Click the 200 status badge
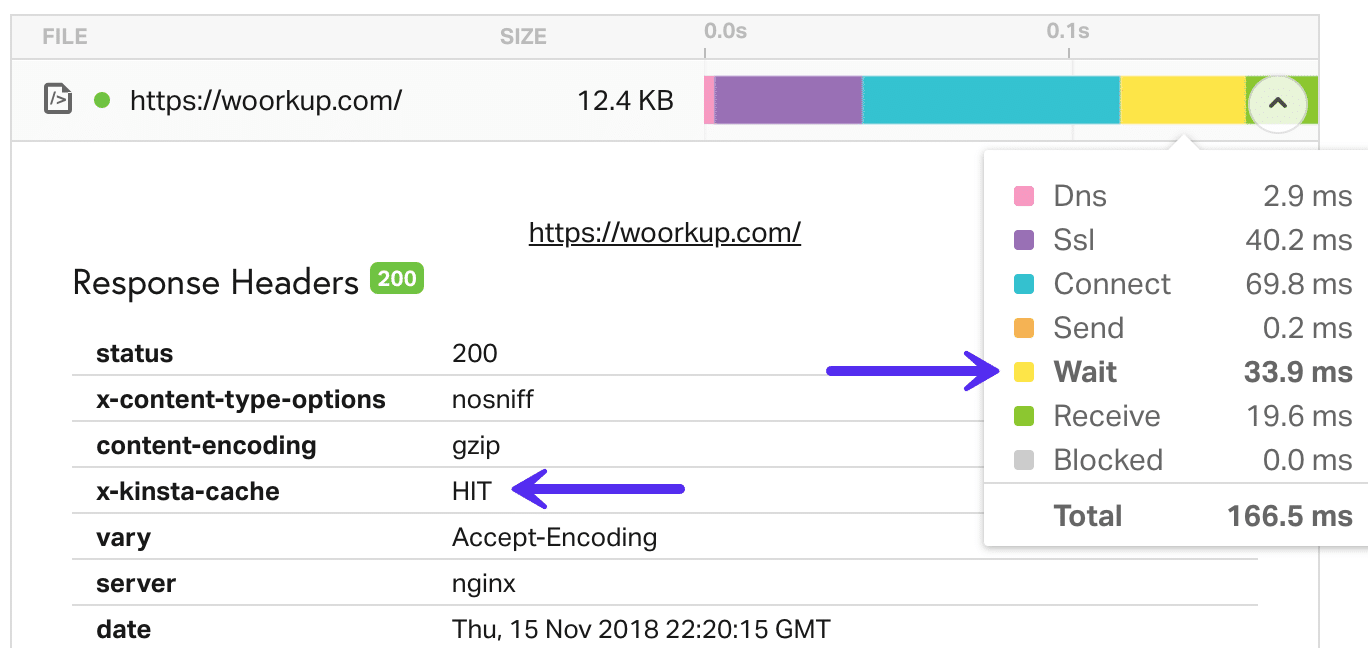The image size is (1368, 648). [396, 278]
